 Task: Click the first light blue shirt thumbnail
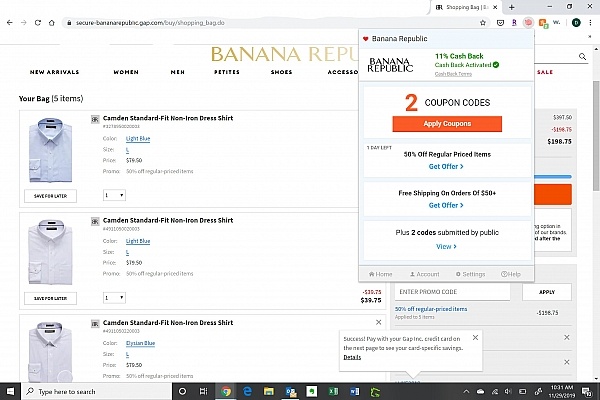(x=50, y=147)
